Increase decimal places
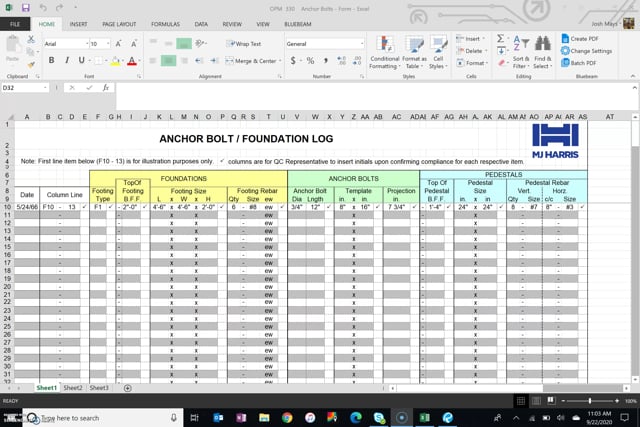The height and width of the screenshot is (427, 640). tap(342, 61)
